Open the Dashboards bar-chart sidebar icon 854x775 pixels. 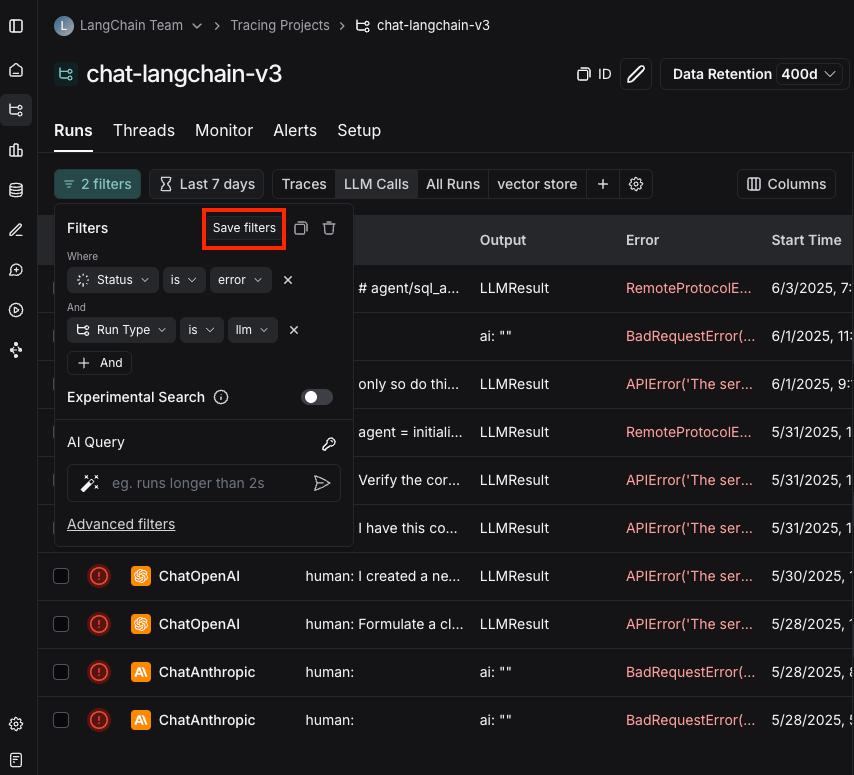point(16,150)
